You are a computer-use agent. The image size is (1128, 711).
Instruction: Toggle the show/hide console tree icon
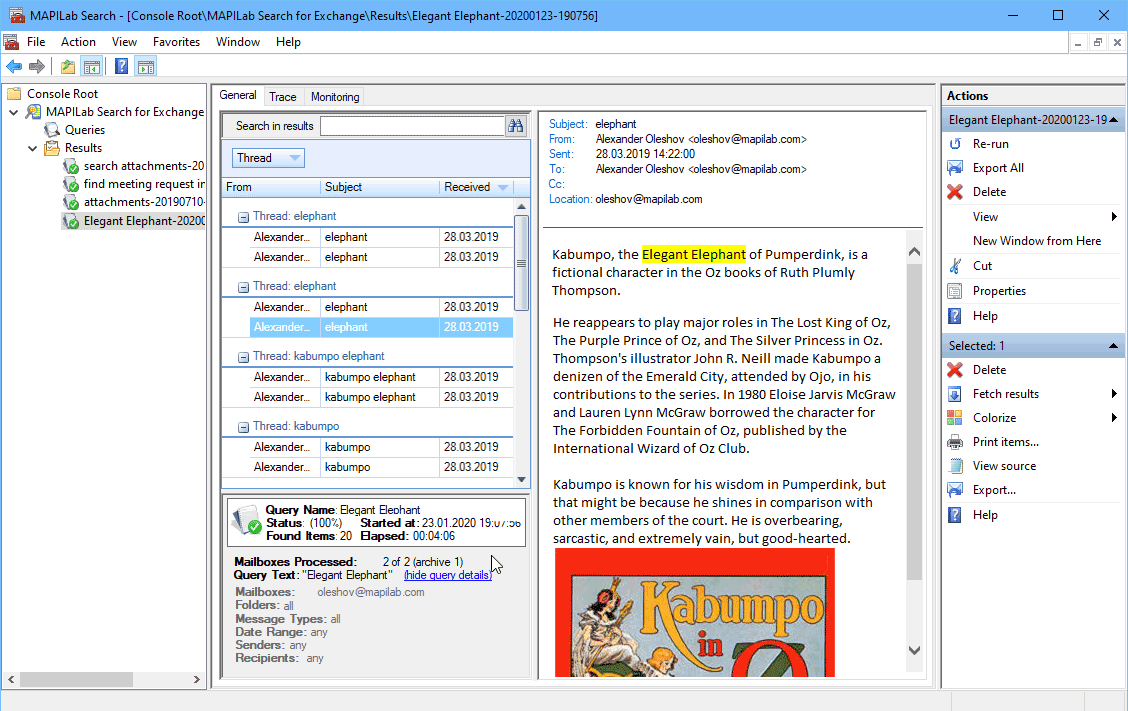(91, 67)
